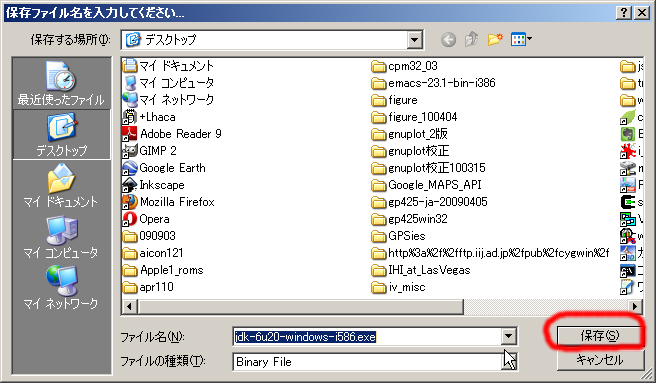Select the gnuplot校正100315 folder
The image size is (656, 383).
point(428,168)
